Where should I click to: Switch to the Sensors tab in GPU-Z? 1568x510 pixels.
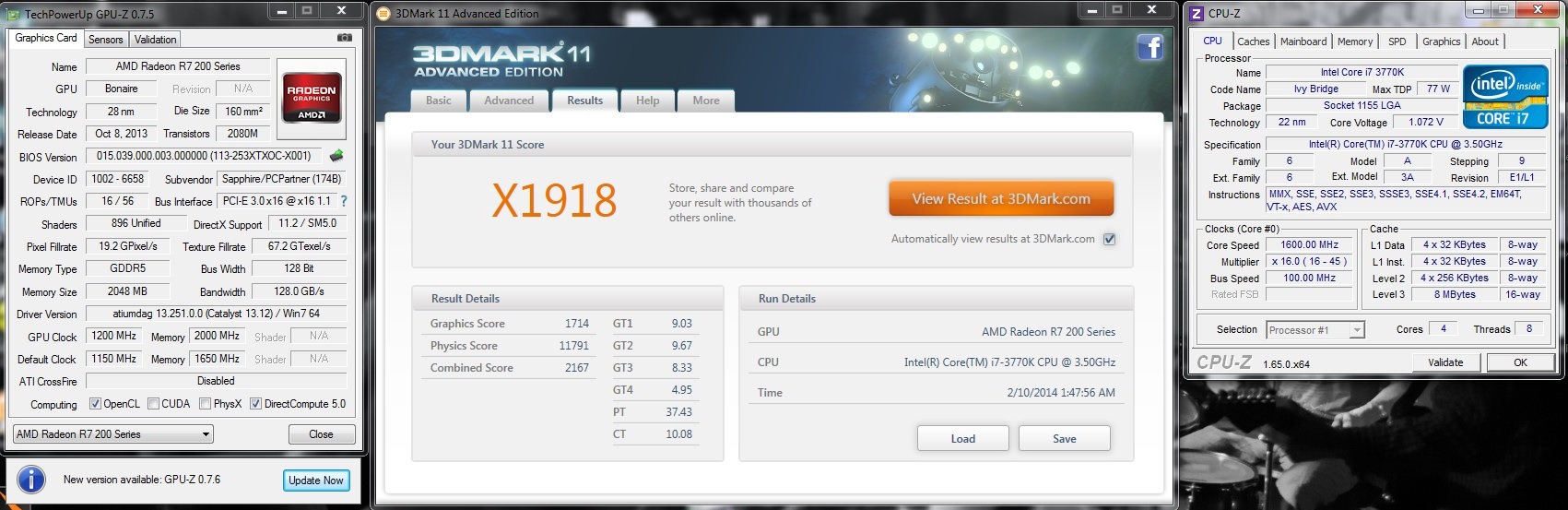(x=105, y=40)
